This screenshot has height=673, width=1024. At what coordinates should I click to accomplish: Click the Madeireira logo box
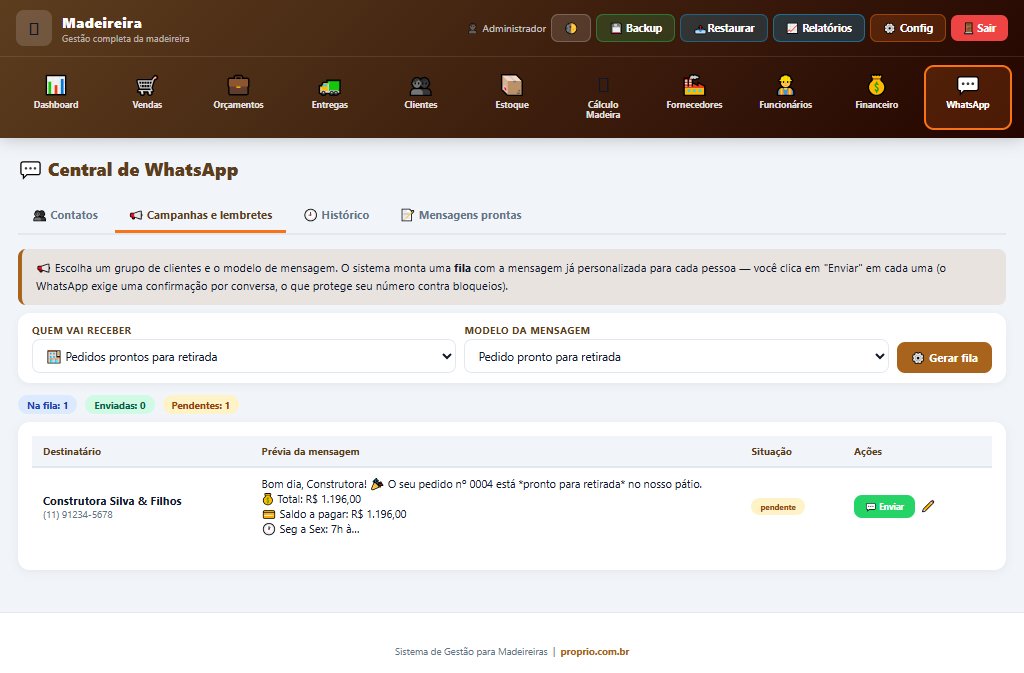click(x=34, y=28)
